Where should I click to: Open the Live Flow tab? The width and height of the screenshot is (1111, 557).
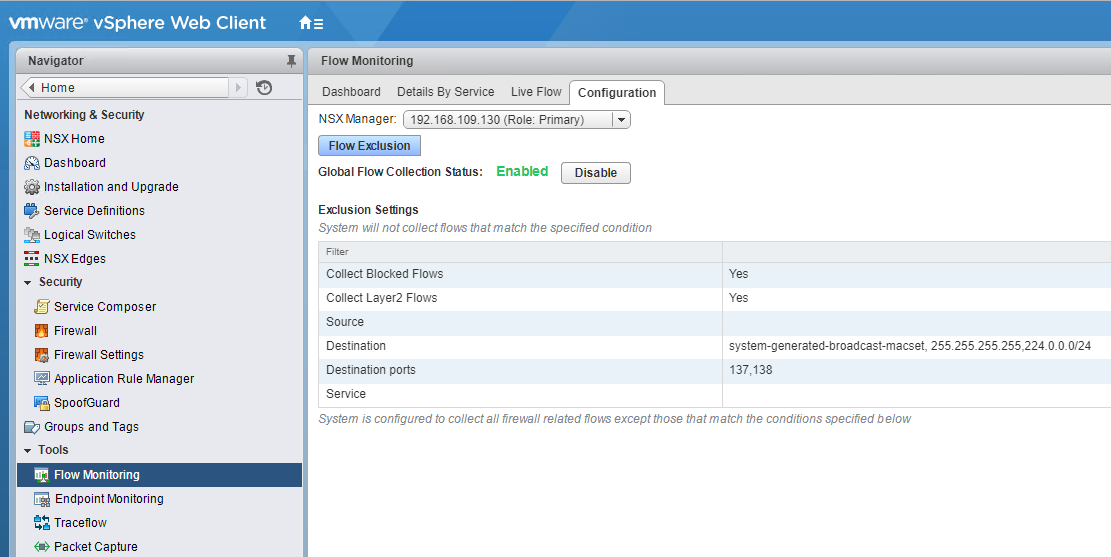536,92
